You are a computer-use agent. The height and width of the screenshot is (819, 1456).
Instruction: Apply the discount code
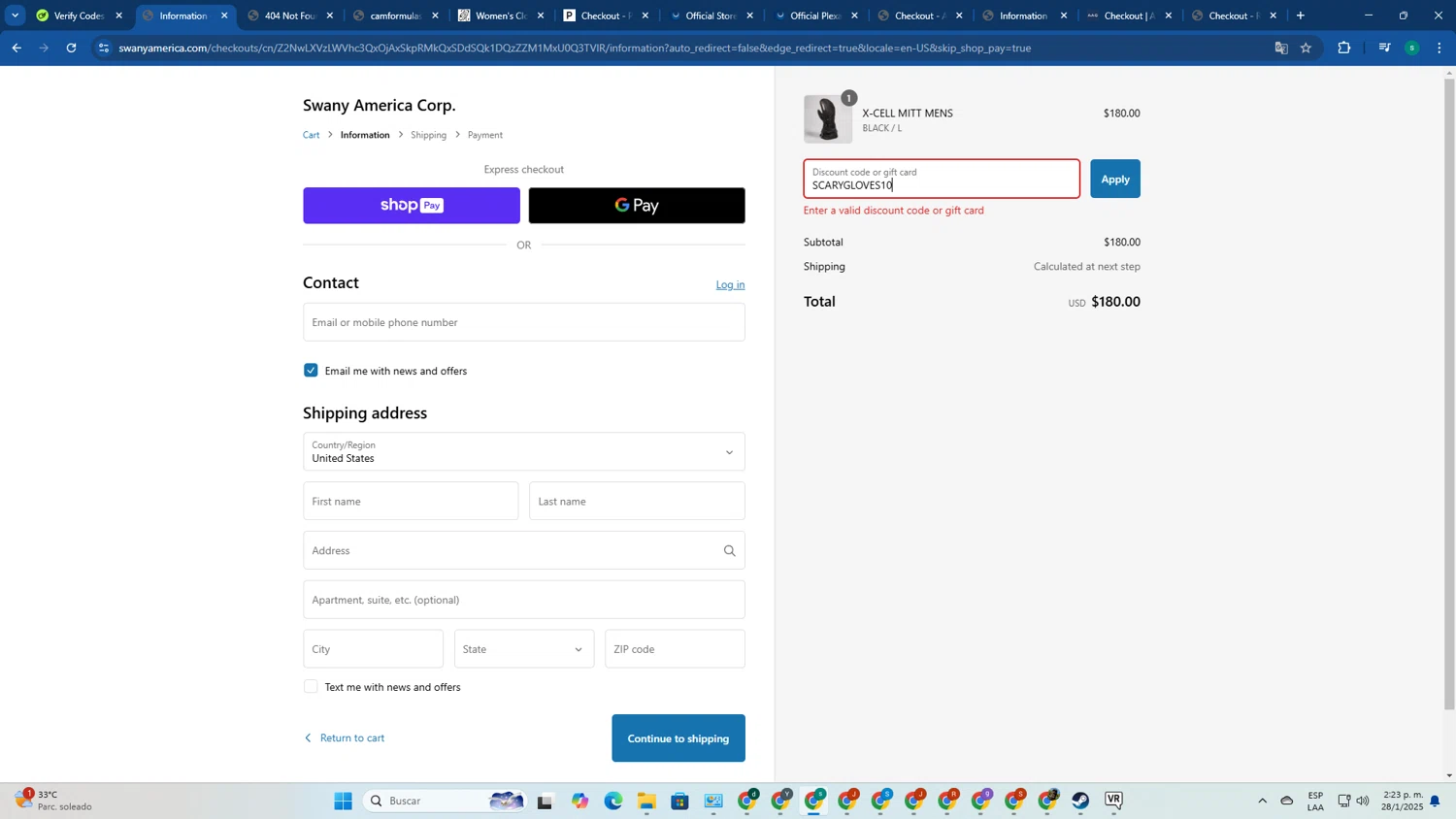(1115, 179)
